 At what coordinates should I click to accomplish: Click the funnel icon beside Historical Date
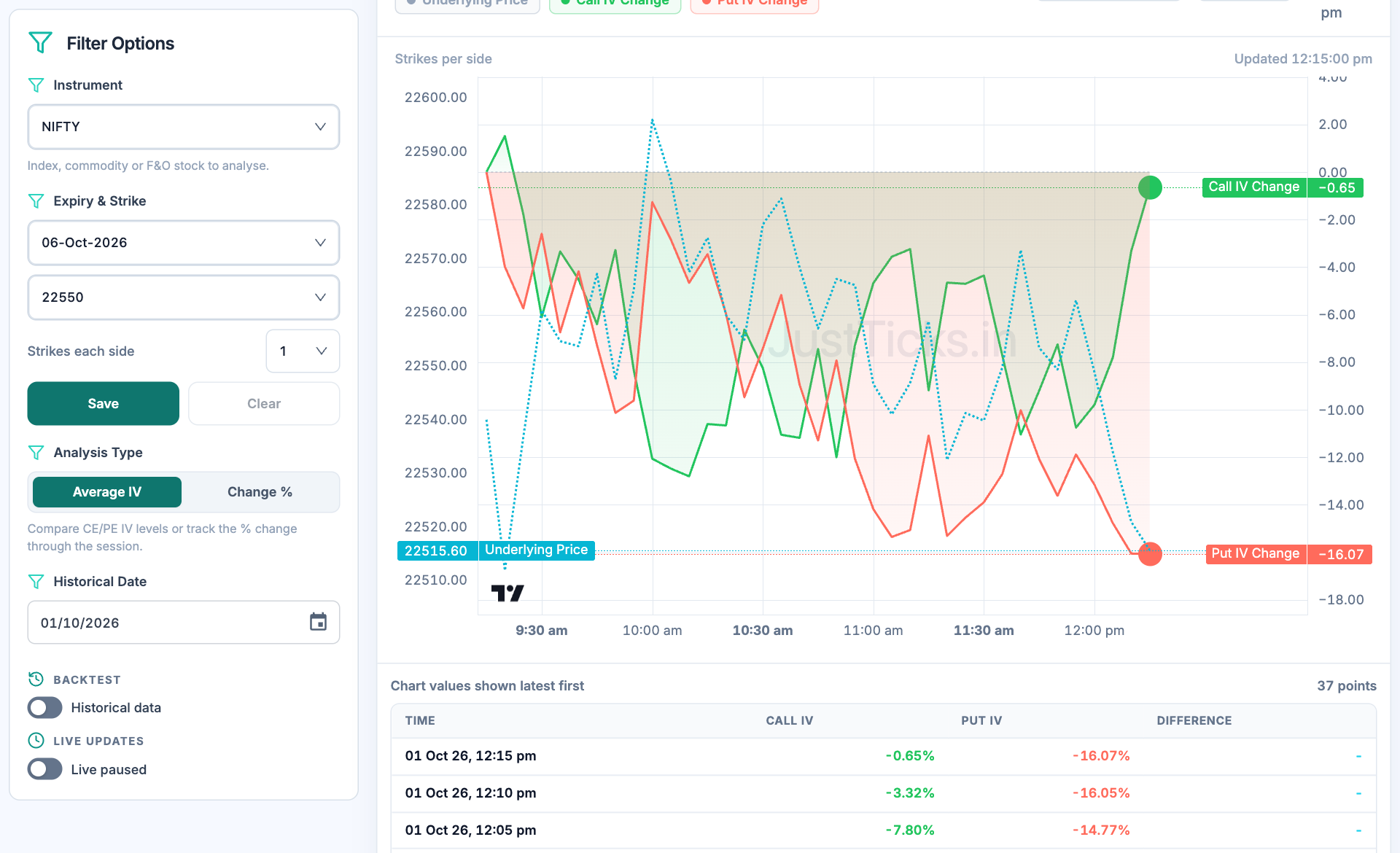click(x=36, y=582)
